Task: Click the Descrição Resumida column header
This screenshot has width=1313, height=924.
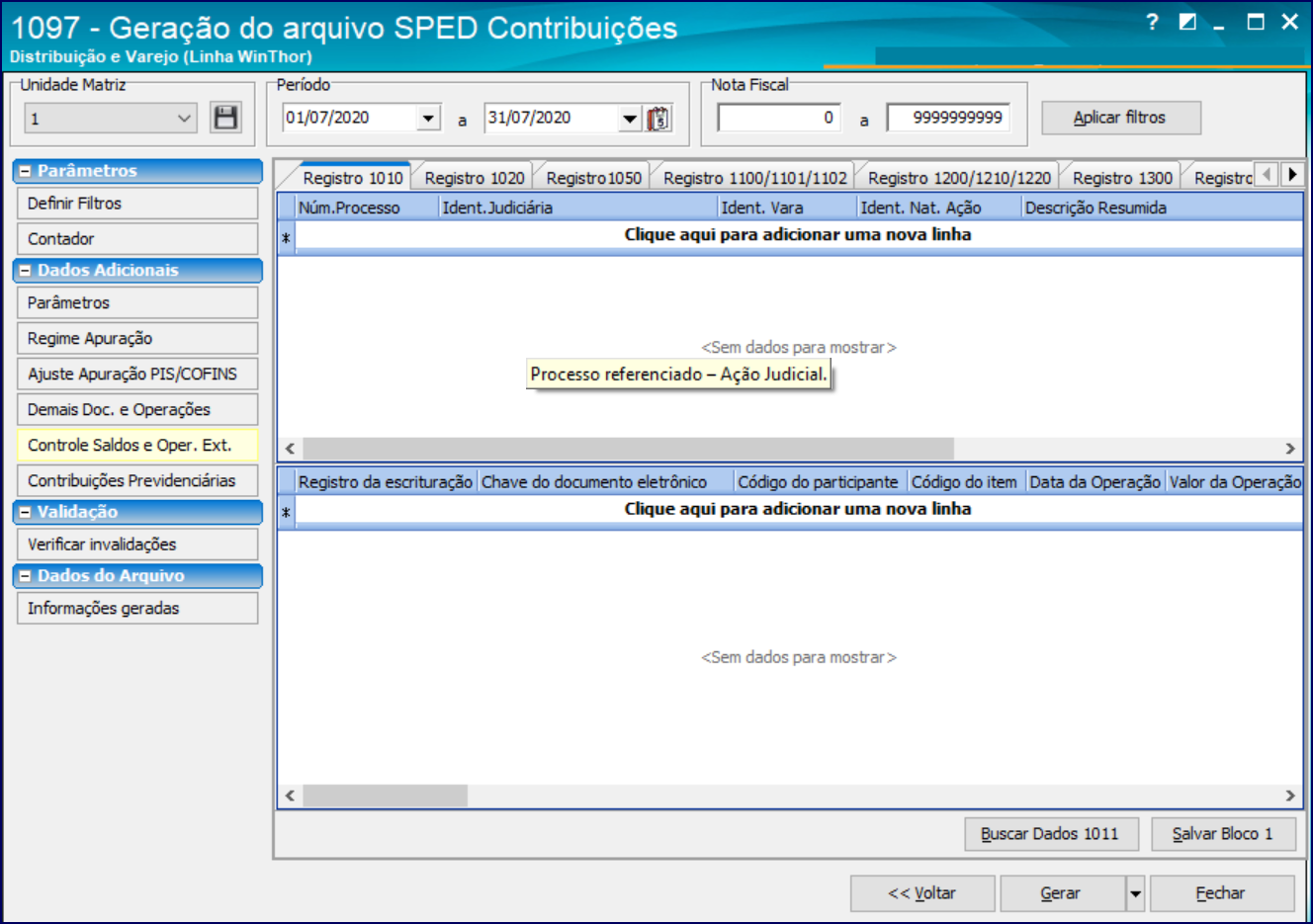Action: [x=1162, y=208]
